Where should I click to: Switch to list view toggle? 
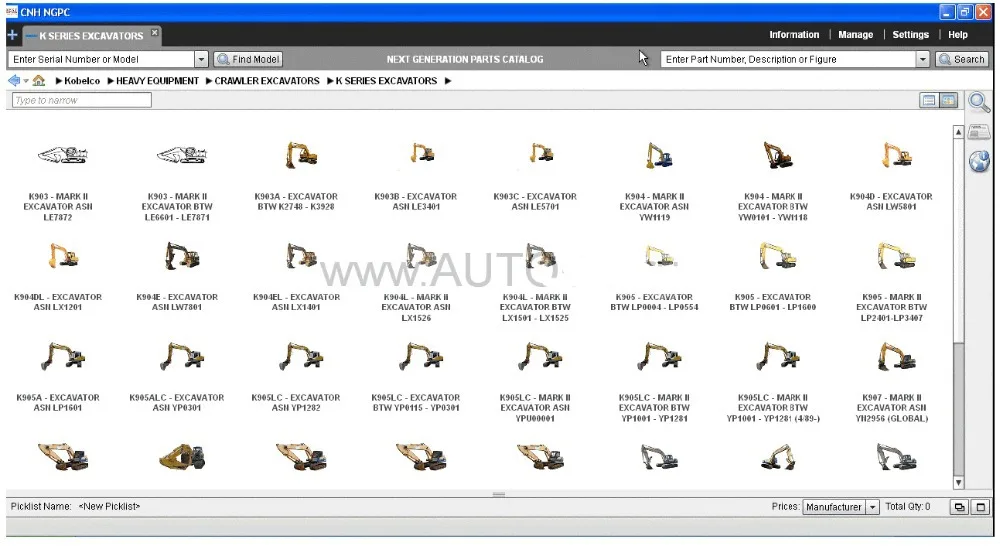tap(929, 100)
